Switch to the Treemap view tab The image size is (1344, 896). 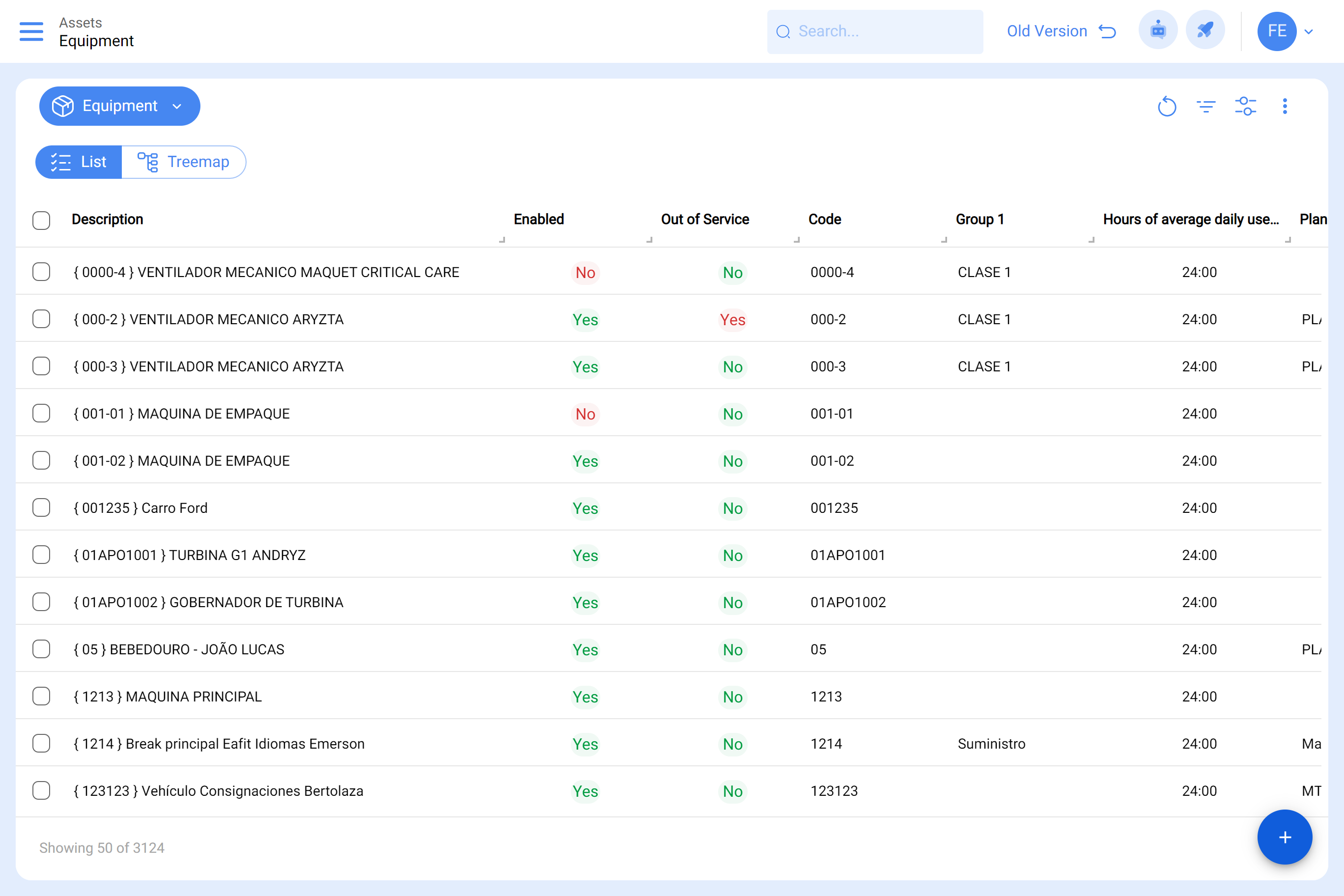coord(183,162)
